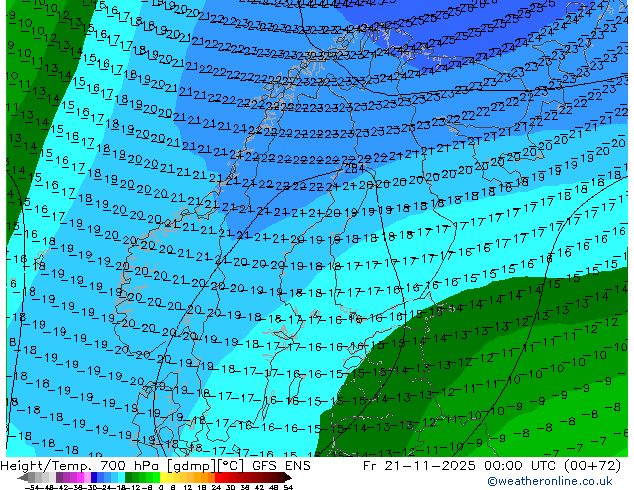Click the '54' label under the legend
The height and width of the screenshot is (490, 634).
pos(288,487)
